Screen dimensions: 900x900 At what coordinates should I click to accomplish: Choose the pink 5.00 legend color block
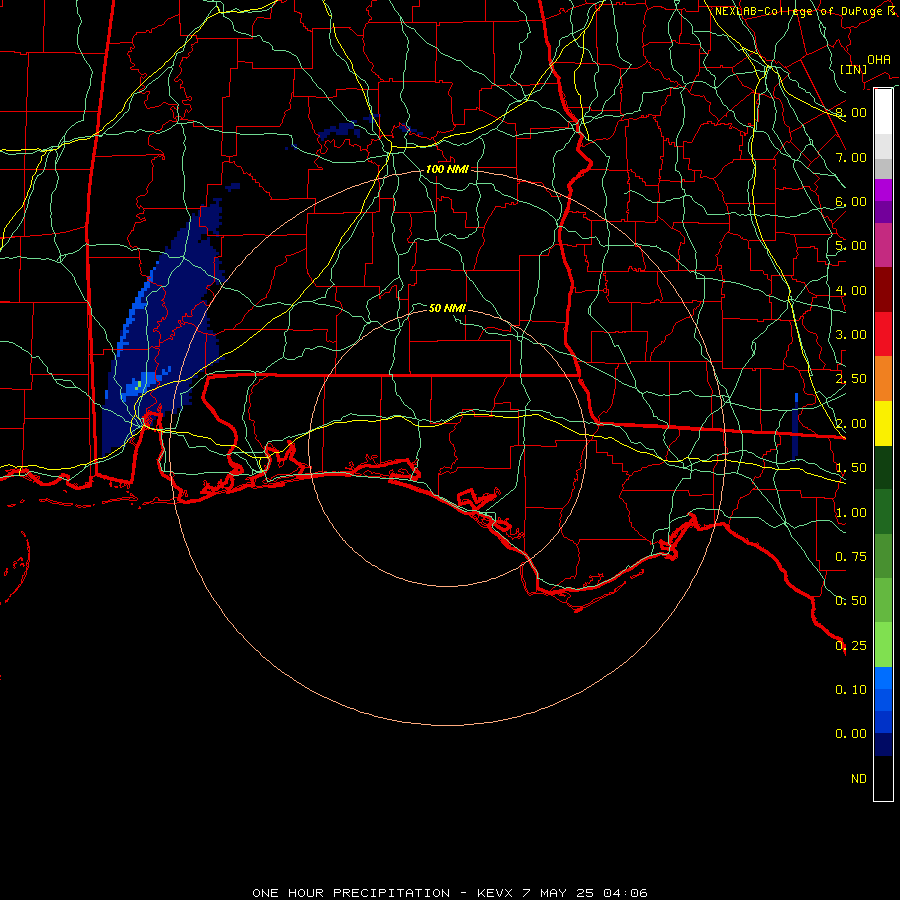(x=883, y=245)
